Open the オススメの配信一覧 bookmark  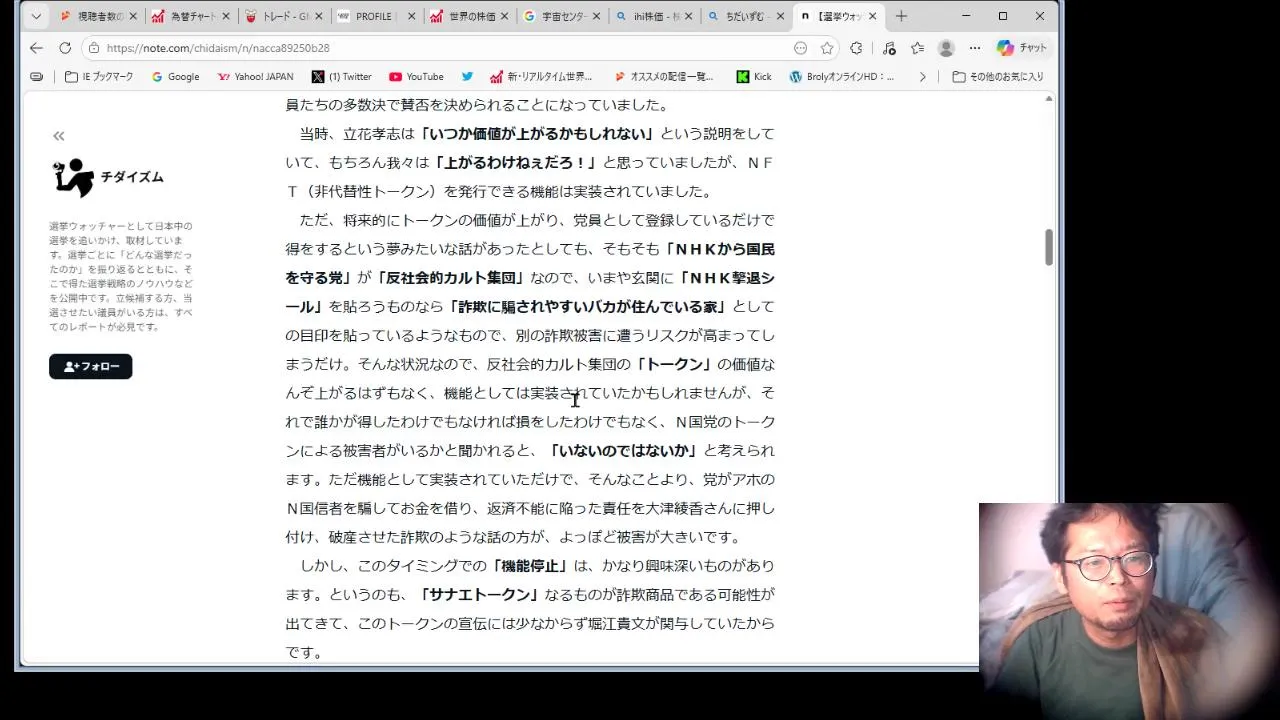664,77
